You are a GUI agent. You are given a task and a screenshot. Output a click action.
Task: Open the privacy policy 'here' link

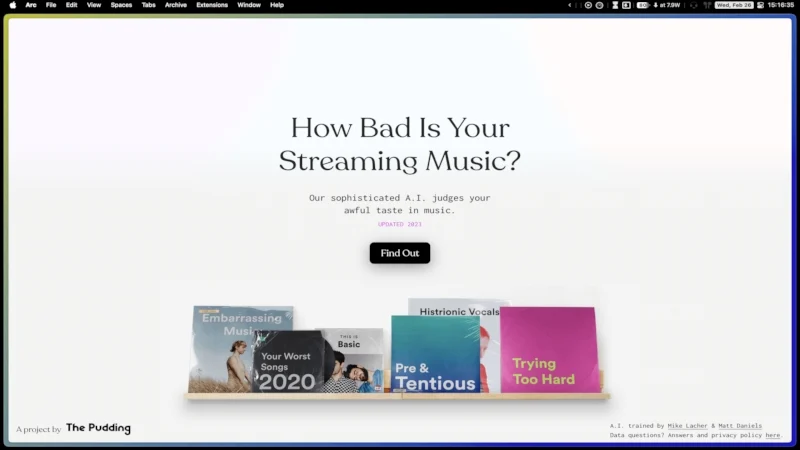click(x=772, y=435)
